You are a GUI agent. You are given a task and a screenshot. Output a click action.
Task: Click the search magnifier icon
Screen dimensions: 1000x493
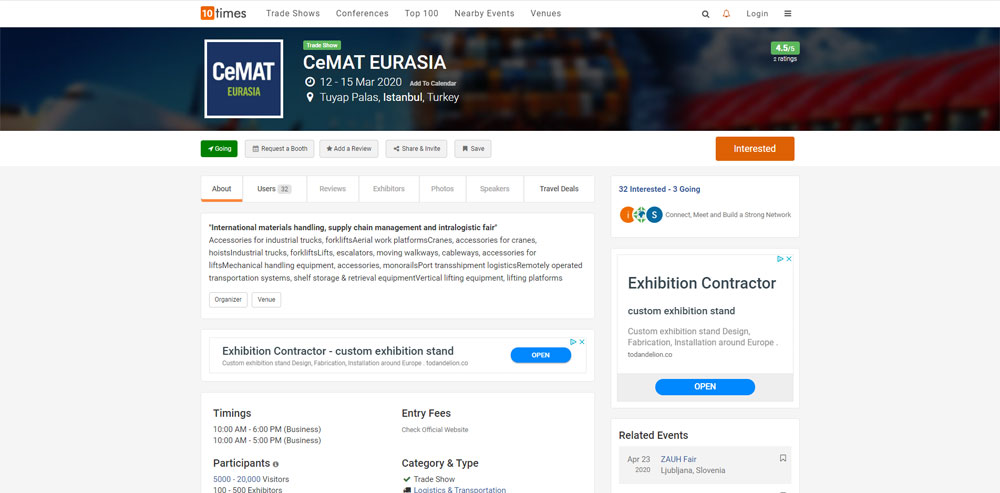click(705, 14)
